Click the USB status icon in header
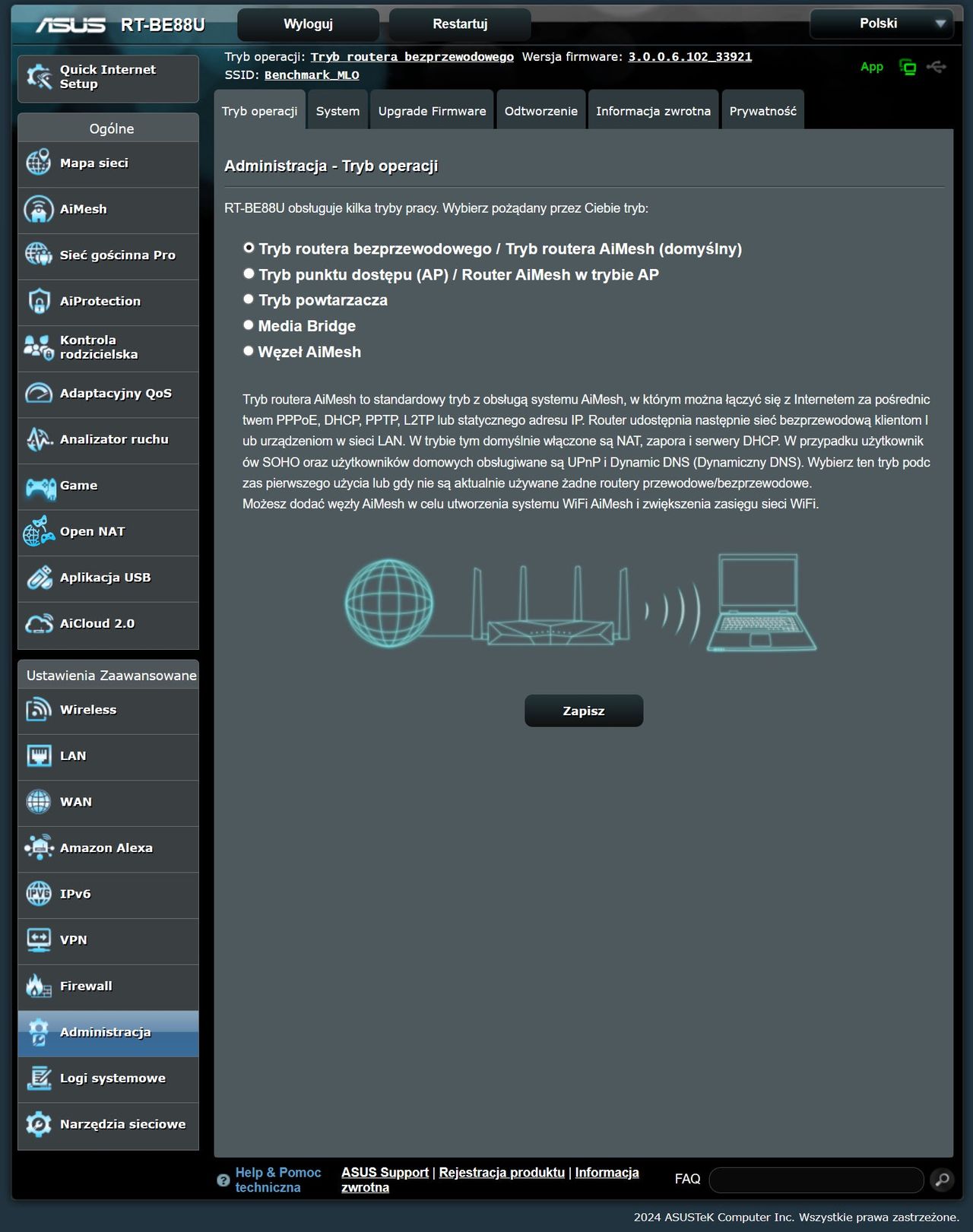 (x=937, y=67)
